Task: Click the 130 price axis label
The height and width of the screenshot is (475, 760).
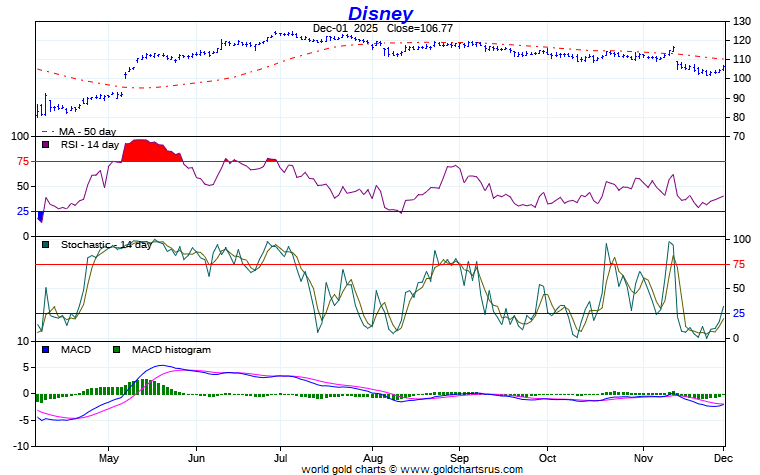Action: (742, 21)
